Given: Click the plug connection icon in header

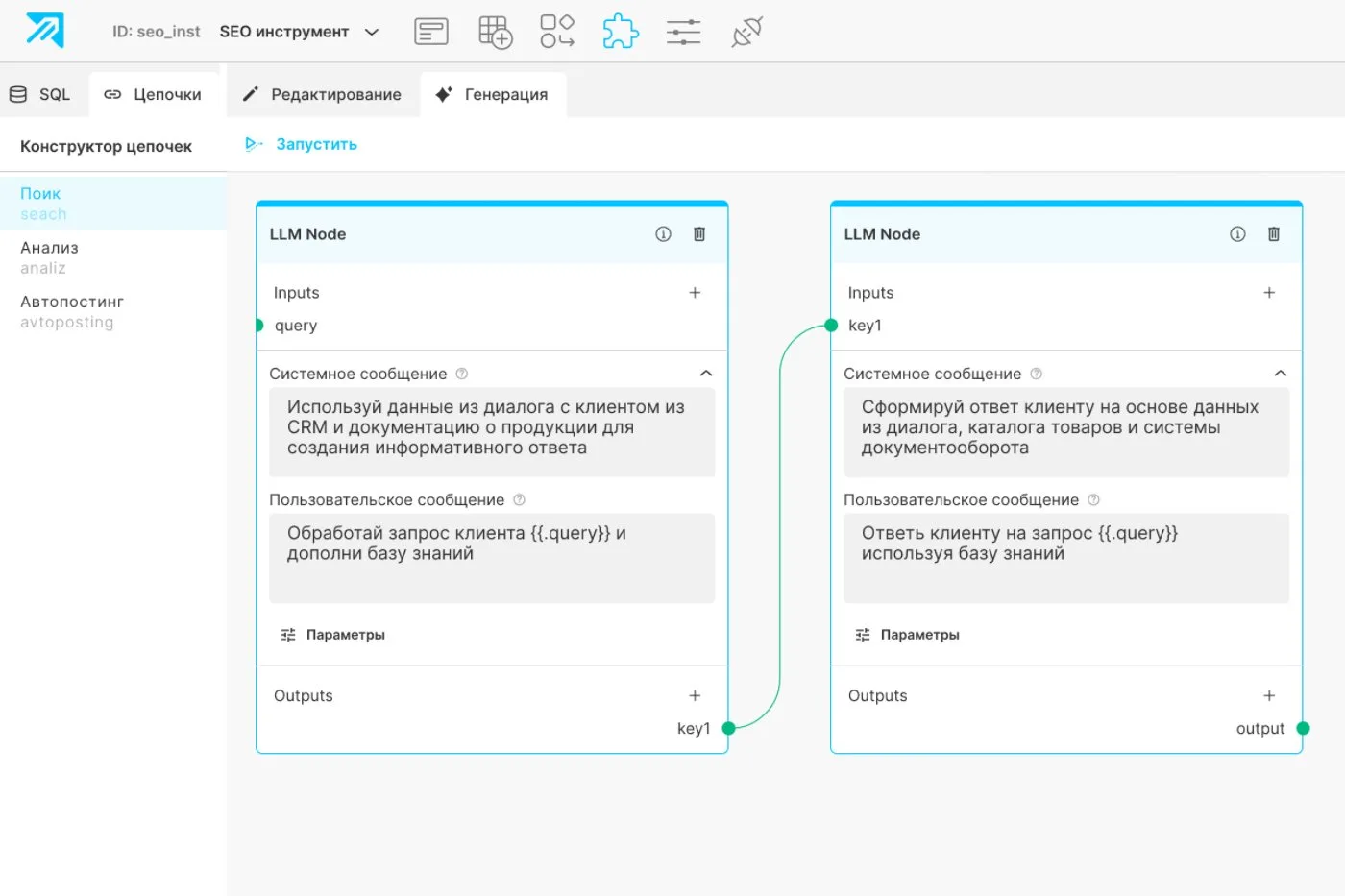Looking at the screenshot, I should click(746, 32).
